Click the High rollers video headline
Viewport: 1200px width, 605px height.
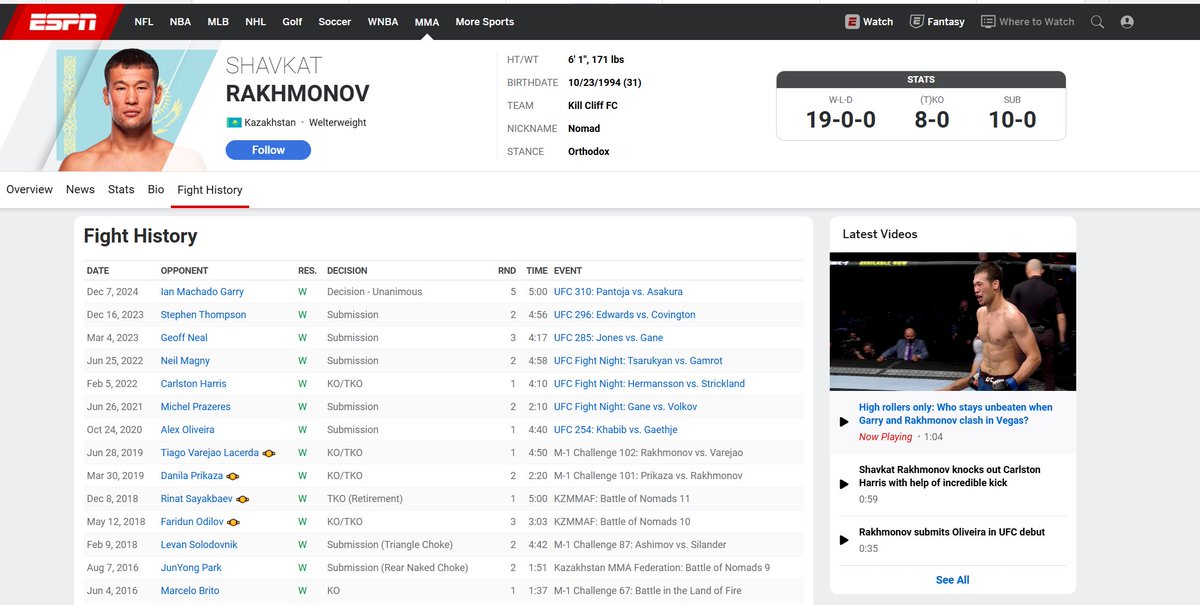click(x=956, y=414)
